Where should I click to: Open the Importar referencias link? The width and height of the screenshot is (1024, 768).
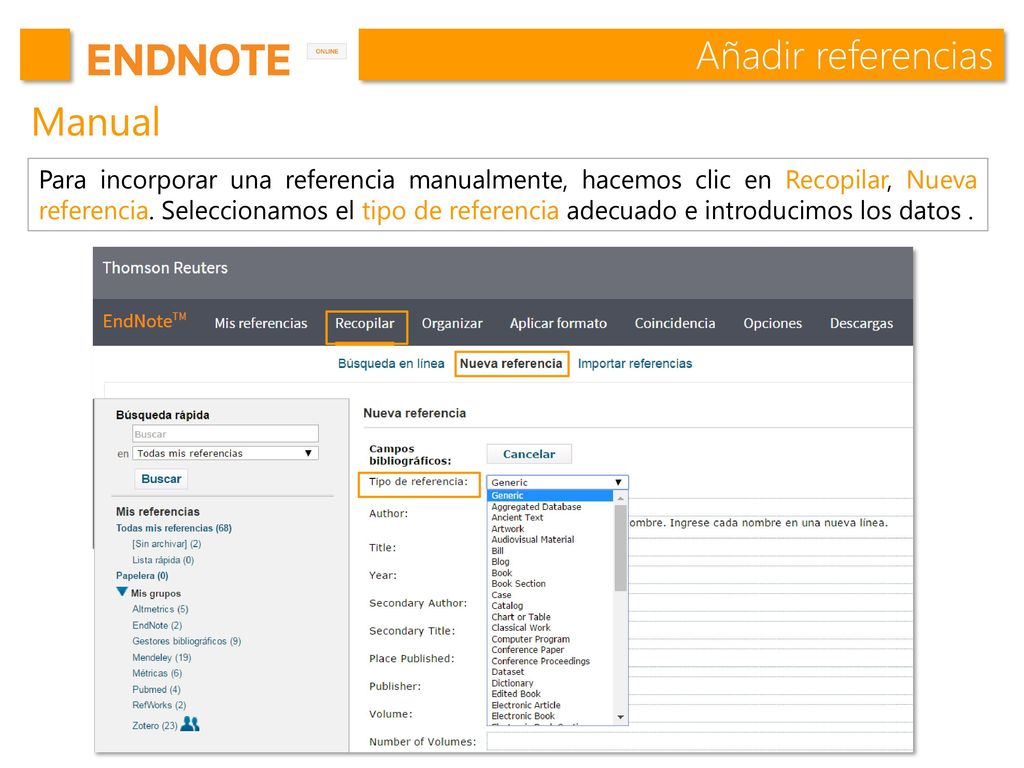tap(635, 364)
